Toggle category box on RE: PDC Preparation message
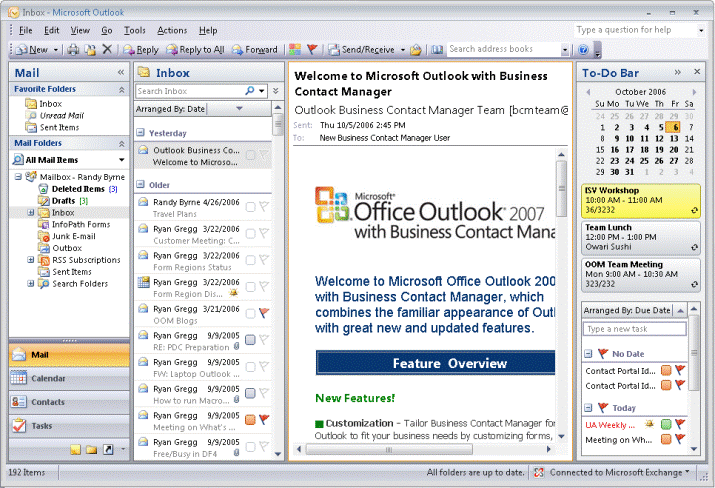 point(250,340)
